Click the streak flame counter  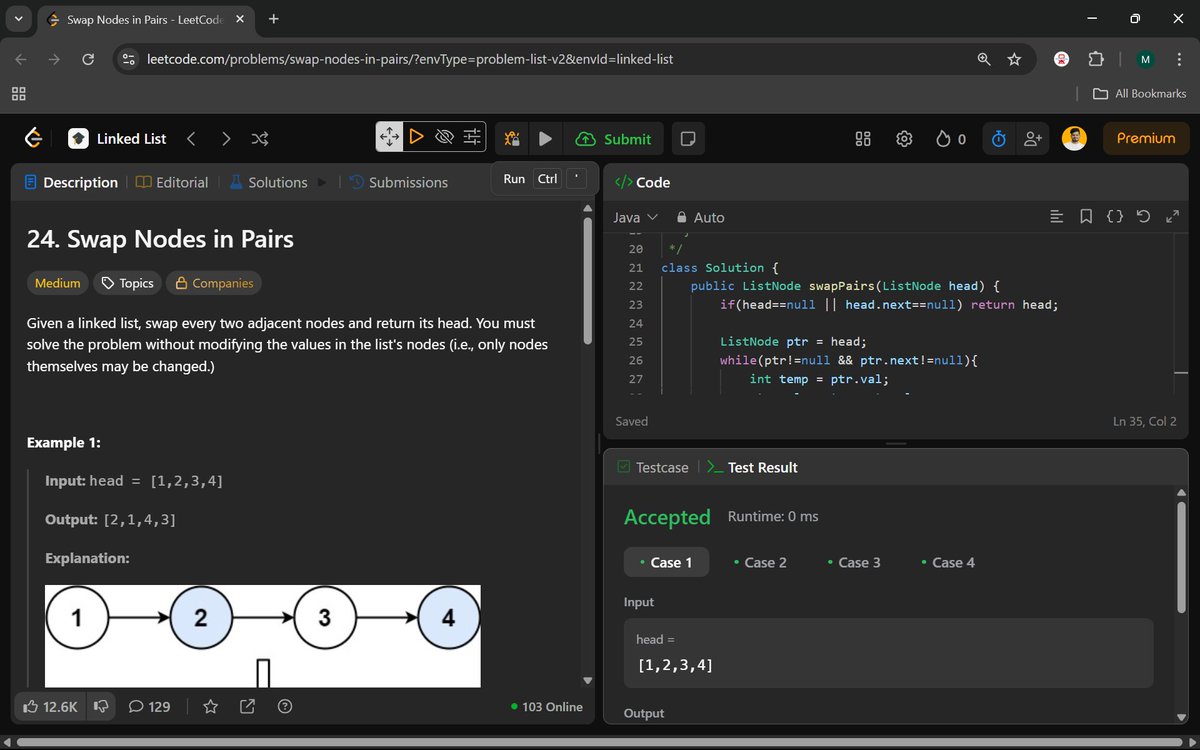[951, 139]
